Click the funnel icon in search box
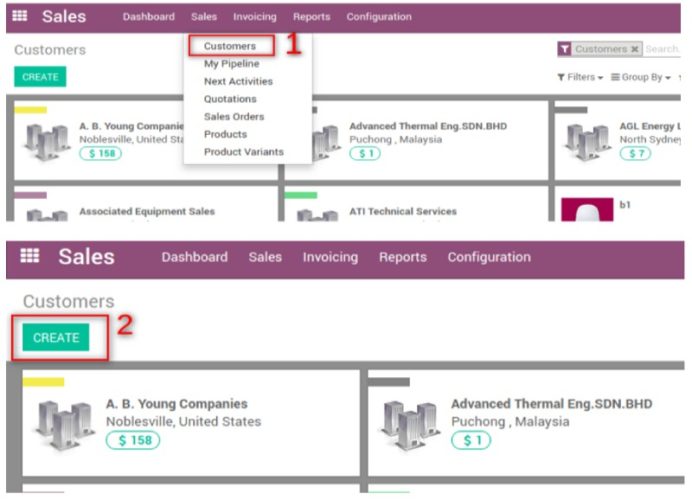This screenshot has height=500, width=692. click(x=565, y=49)
